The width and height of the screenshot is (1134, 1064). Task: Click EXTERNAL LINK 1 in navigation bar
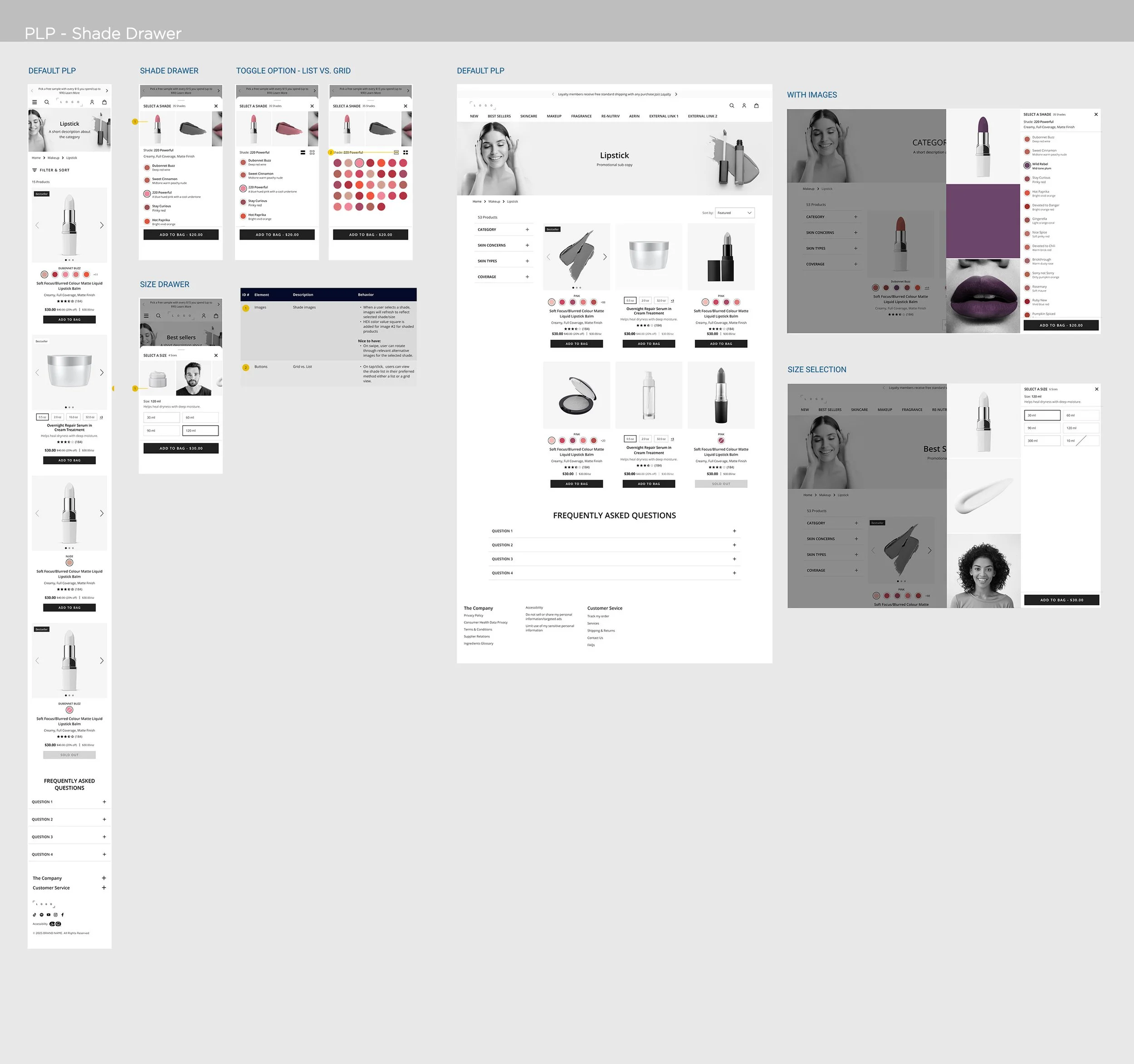pos(664,117)
